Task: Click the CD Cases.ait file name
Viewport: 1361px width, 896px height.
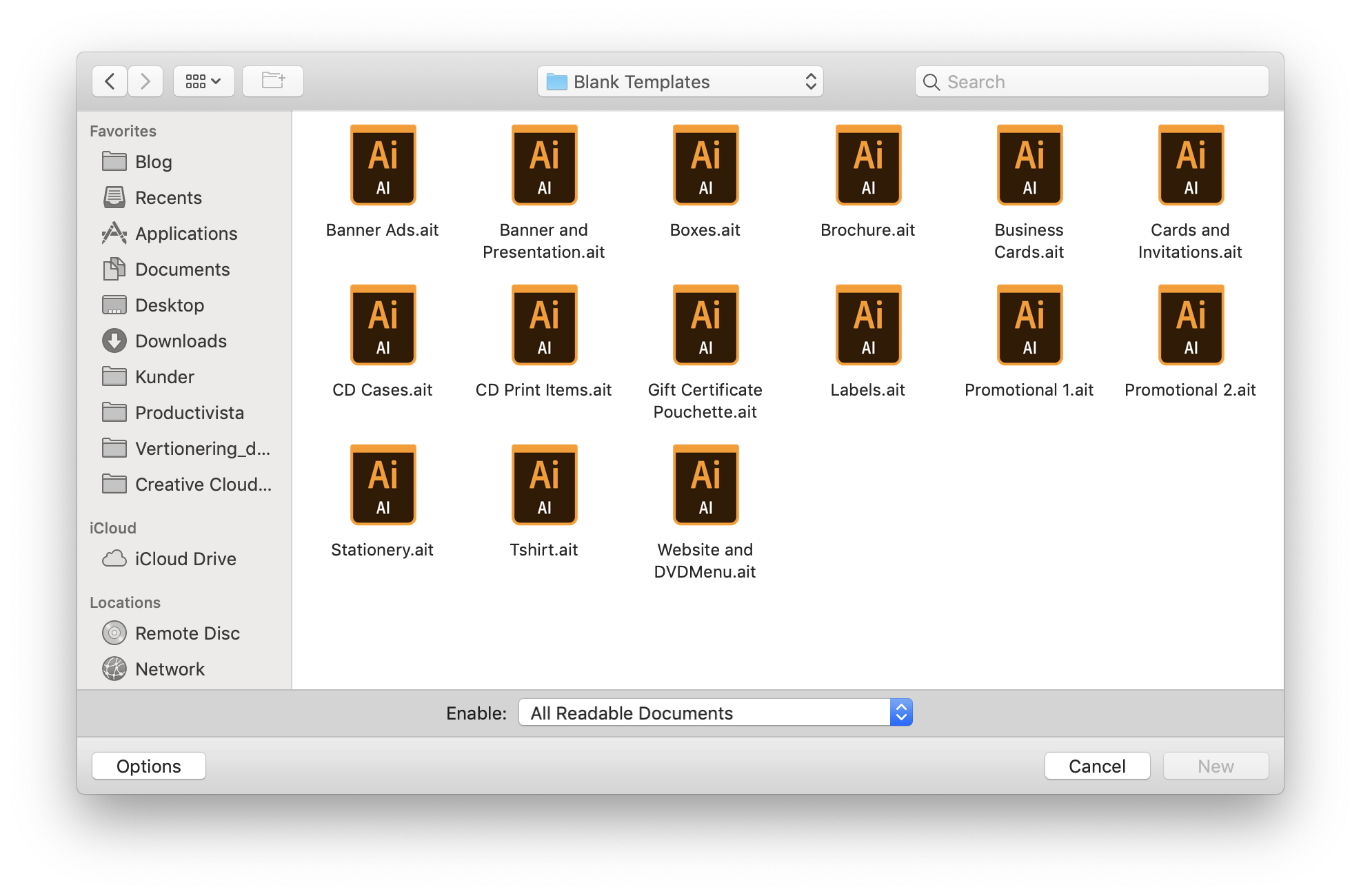Action: tap(383, 390)
